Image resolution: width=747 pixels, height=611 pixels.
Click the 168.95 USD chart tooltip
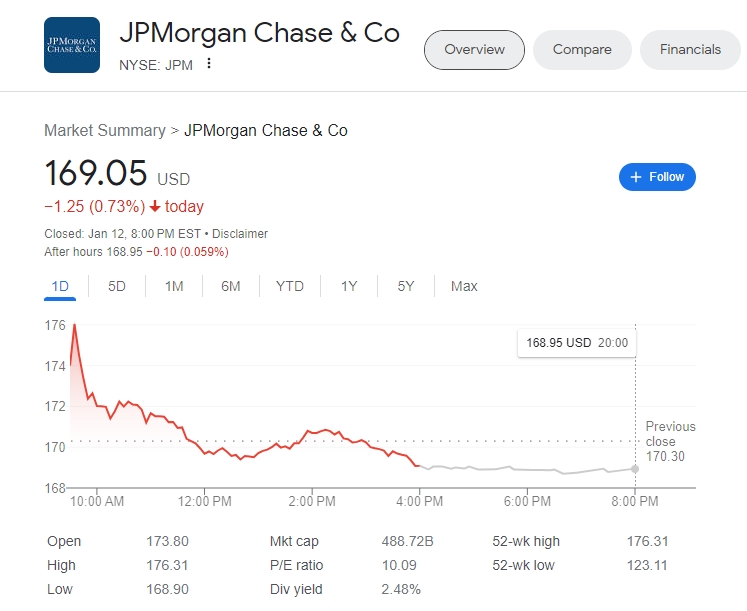tap(577, 342)
